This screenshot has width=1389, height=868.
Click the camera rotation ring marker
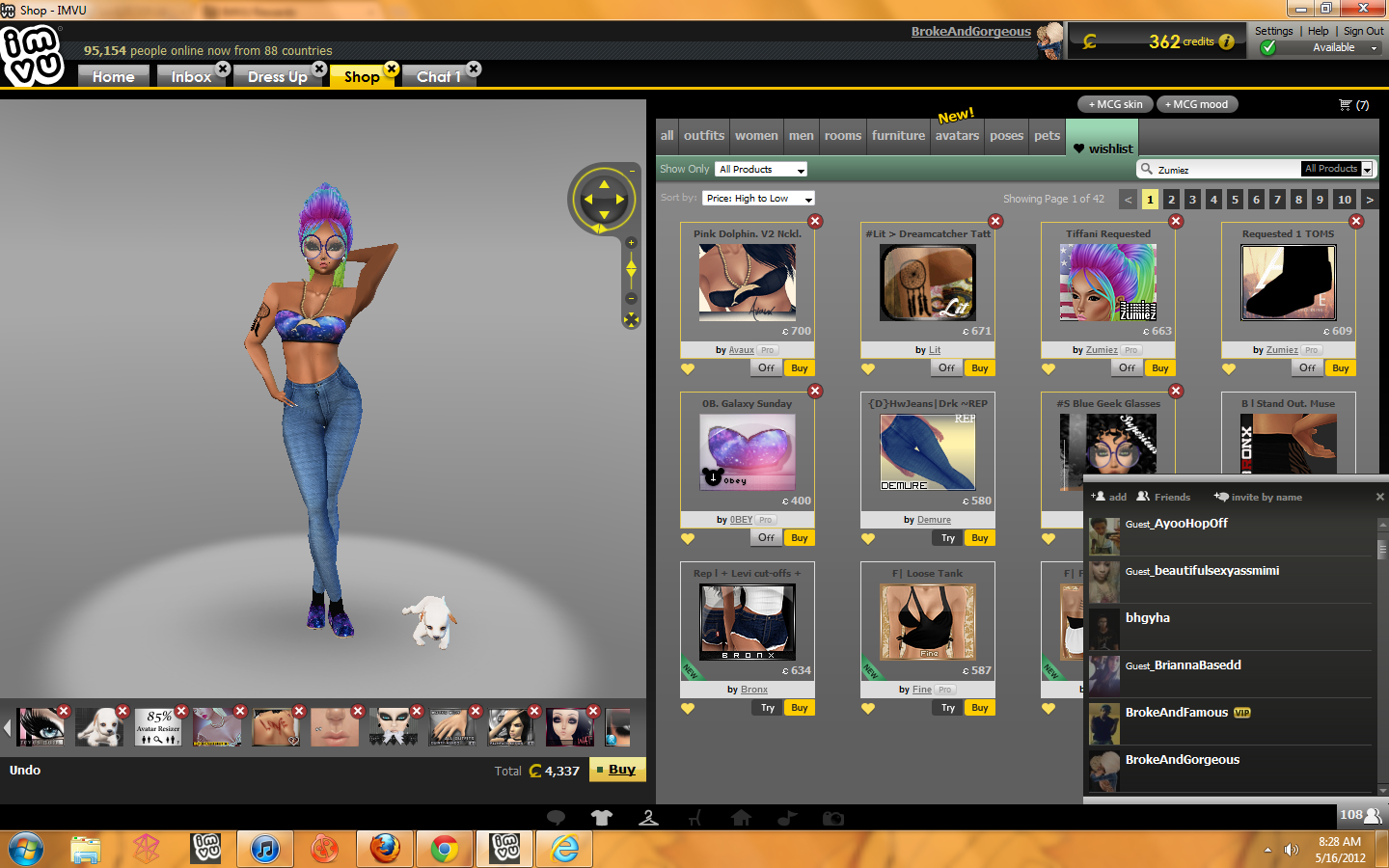600,229
